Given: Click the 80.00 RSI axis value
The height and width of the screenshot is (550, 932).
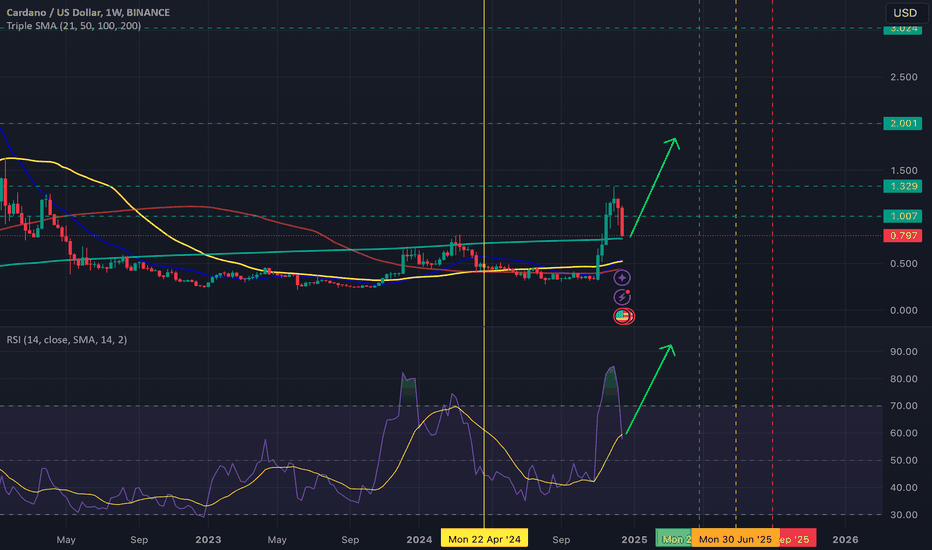Looking at the screenshot, I should [903, 379].
